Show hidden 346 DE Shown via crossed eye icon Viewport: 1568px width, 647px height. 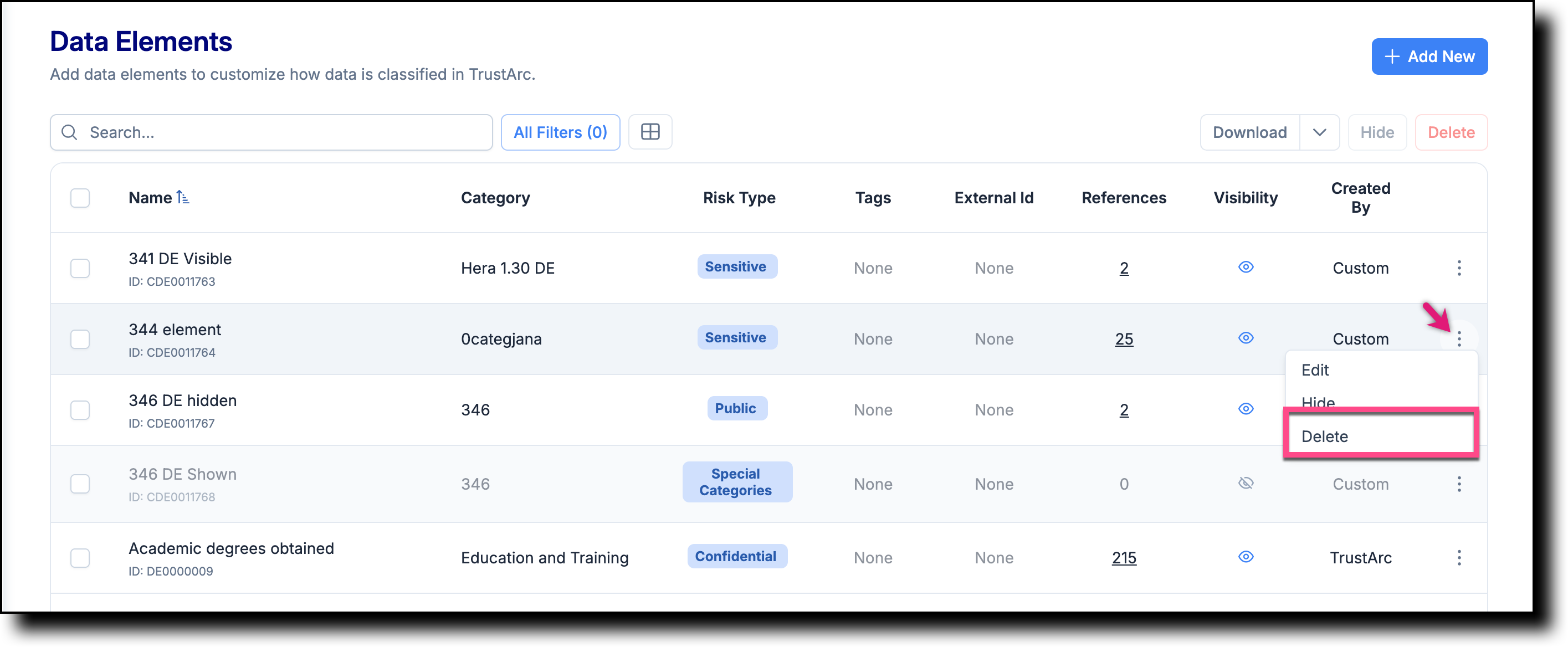coord(1246,482)
